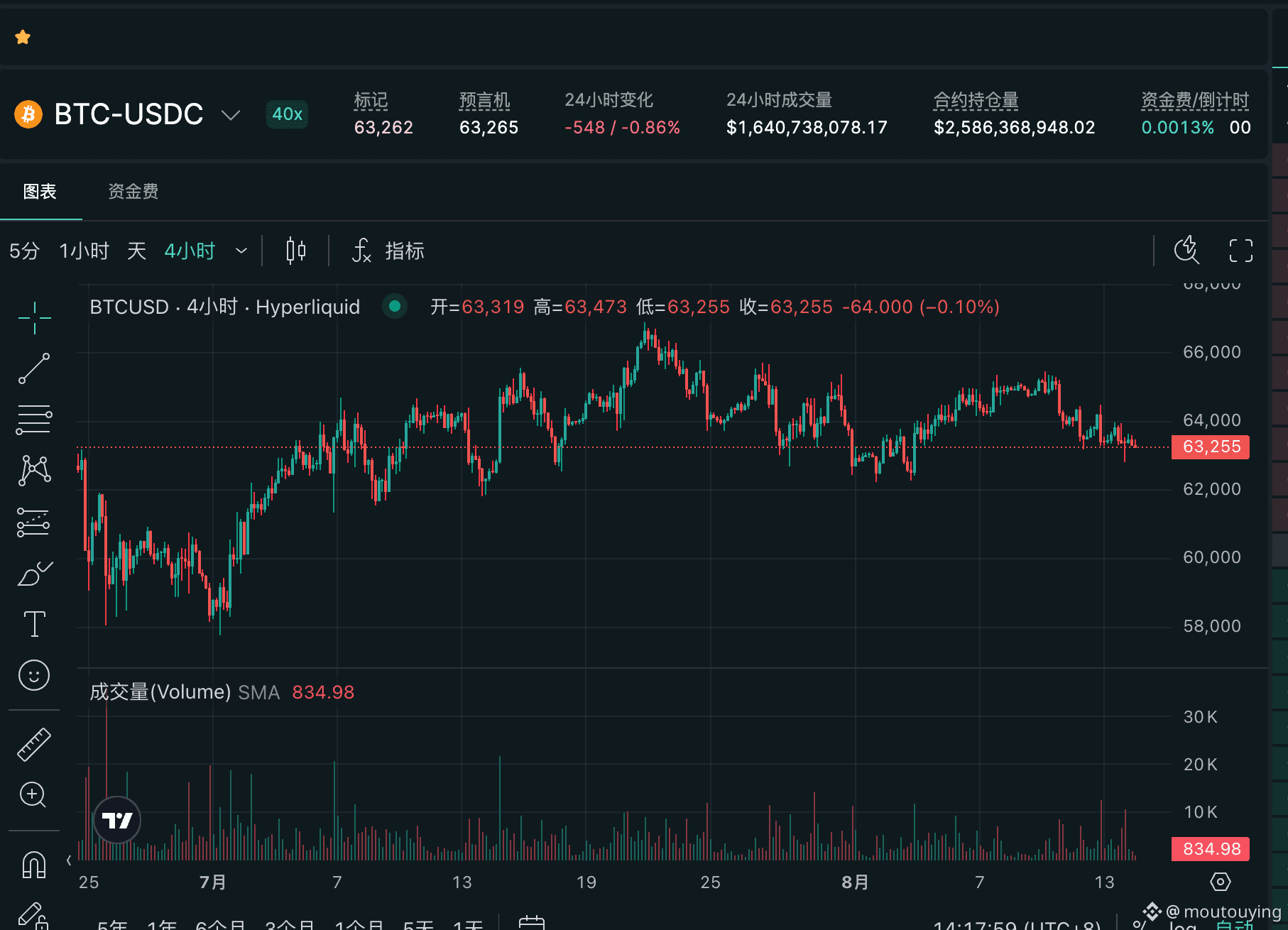Open chart settings gear below price axis

click(1220, 882)
